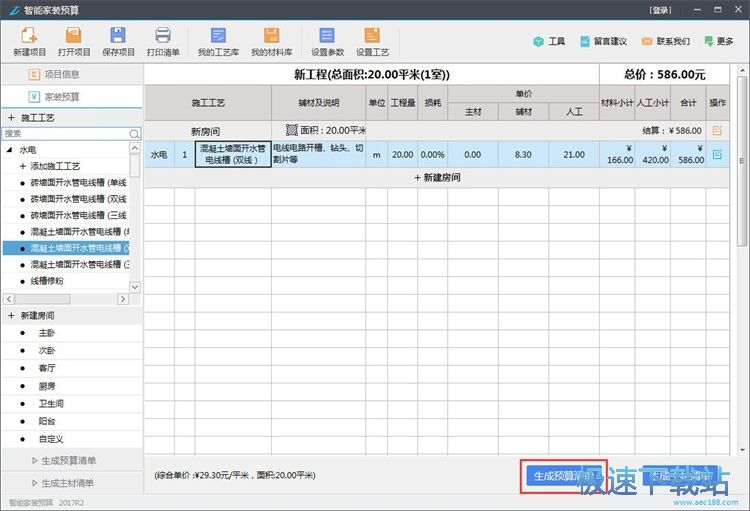Click the 搜索 search input field
Screen dimensions: 750x511
pyautogui.click(x=66, y=133)
